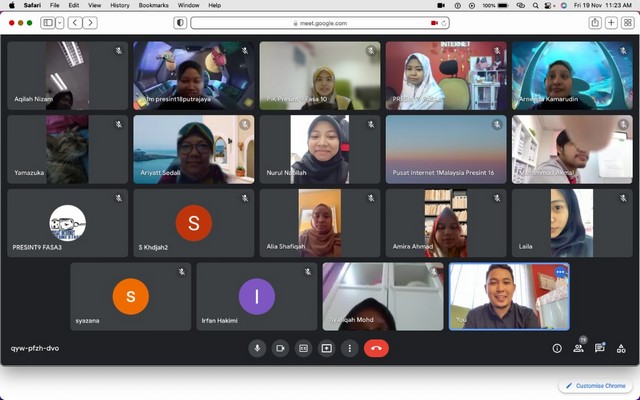This screenshot has width=640, height=400.
Task: Open the more options three-dot menu
Action: pyautogui.click(x=349, y=348)
